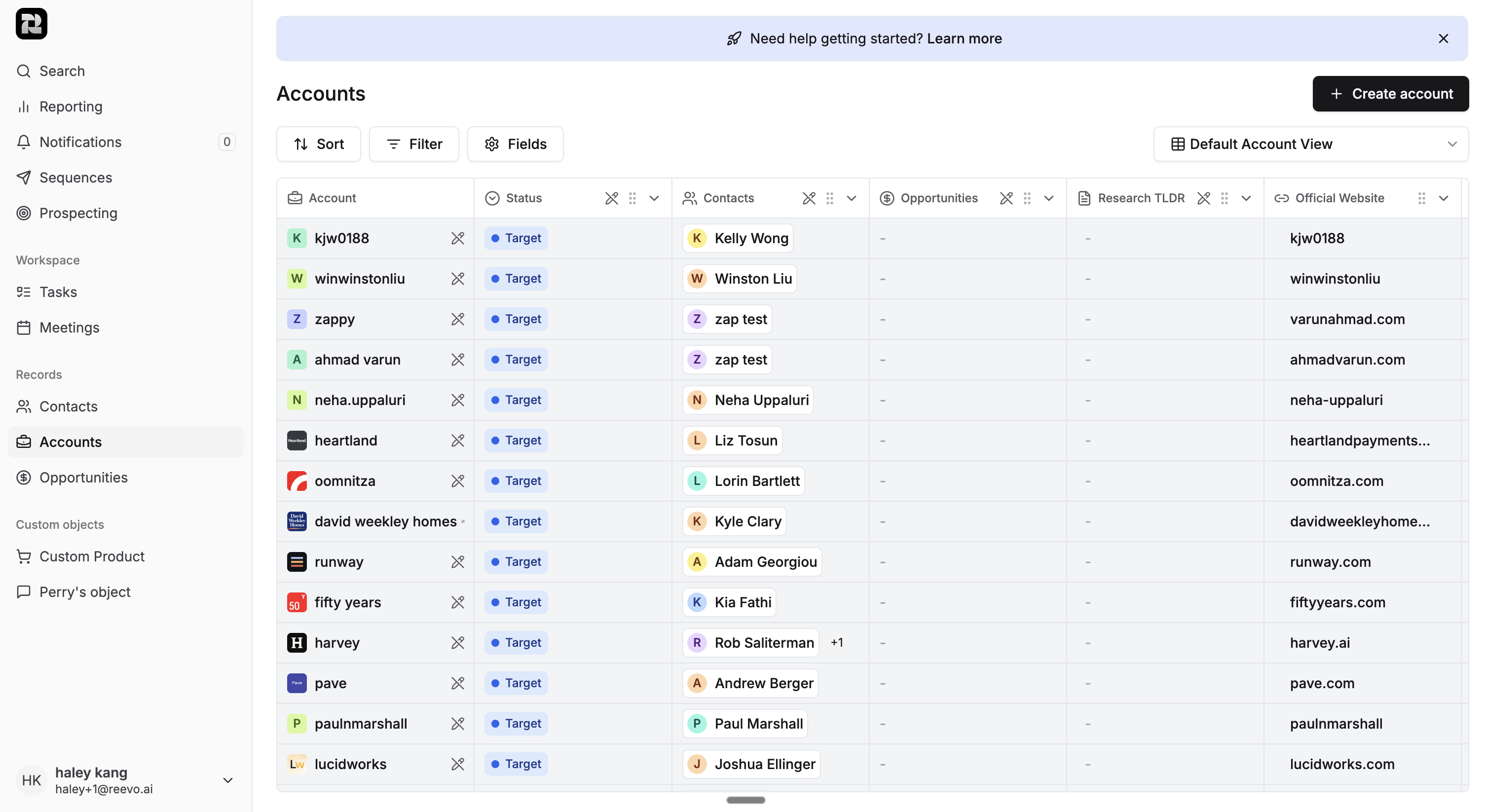Open Prospecting via the target icon
Viewport: 1487px width, 812px height.
coord(24,213)
